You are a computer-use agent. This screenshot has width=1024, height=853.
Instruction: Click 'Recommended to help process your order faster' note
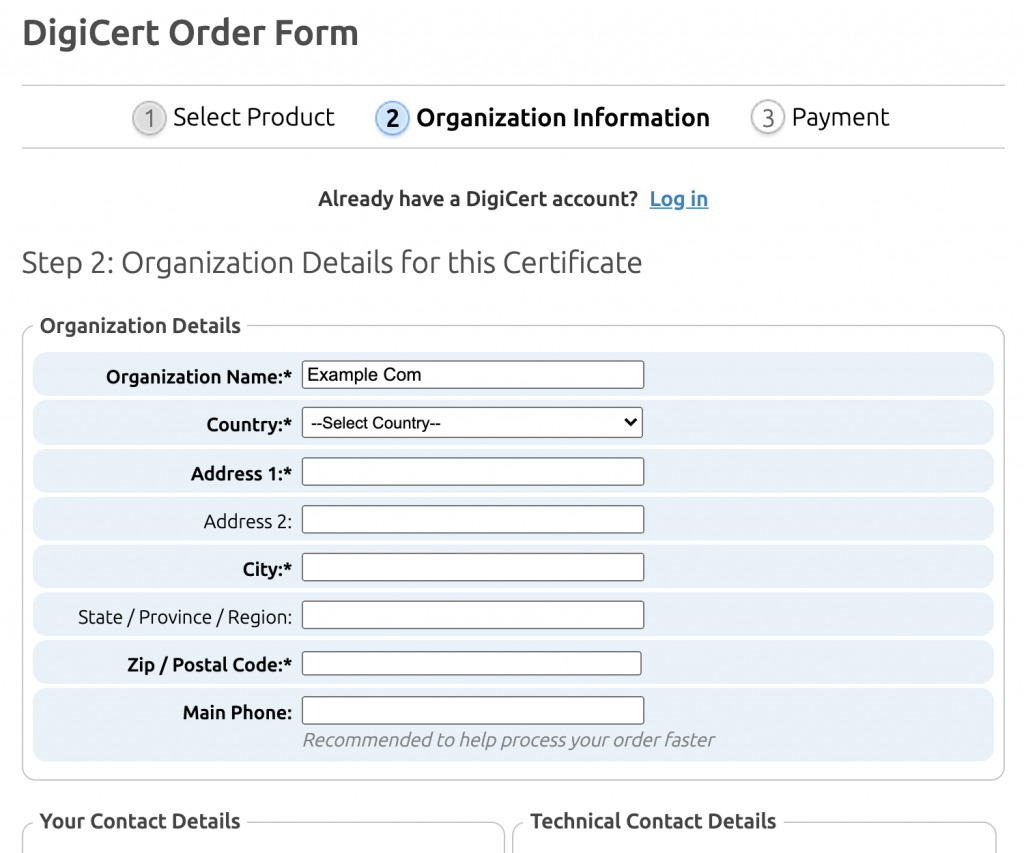(x=509, y=740)
